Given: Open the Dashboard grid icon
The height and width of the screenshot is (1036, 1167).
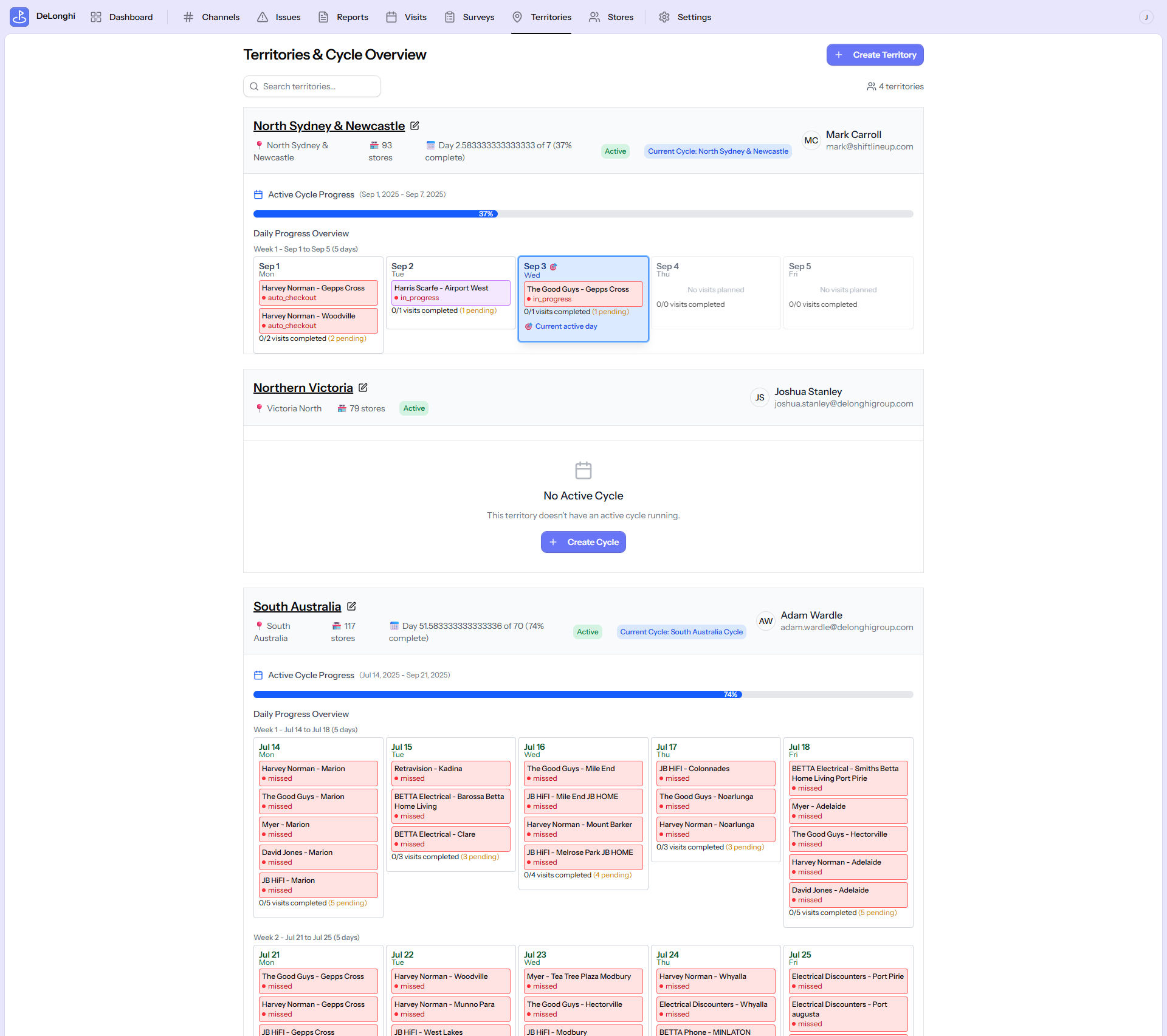Looking at the screenshot, I should [96, 17].
